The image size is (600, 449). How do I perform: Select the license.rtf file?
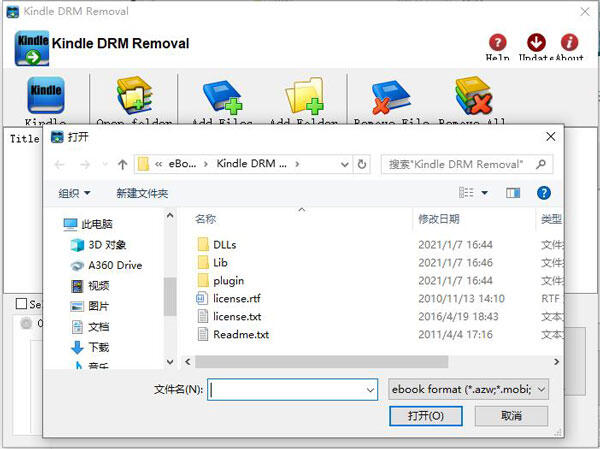coord(228,299)
